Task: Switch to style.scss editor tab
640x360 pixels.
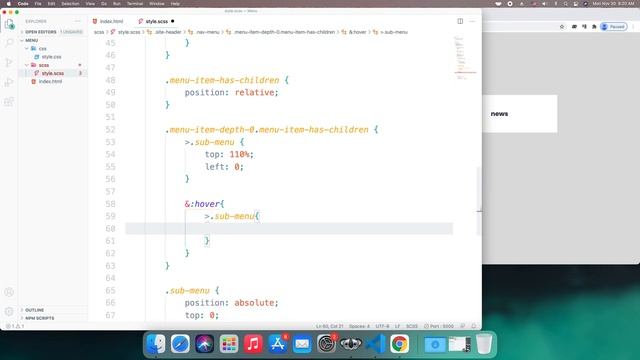Action: [x=156, y=21]
